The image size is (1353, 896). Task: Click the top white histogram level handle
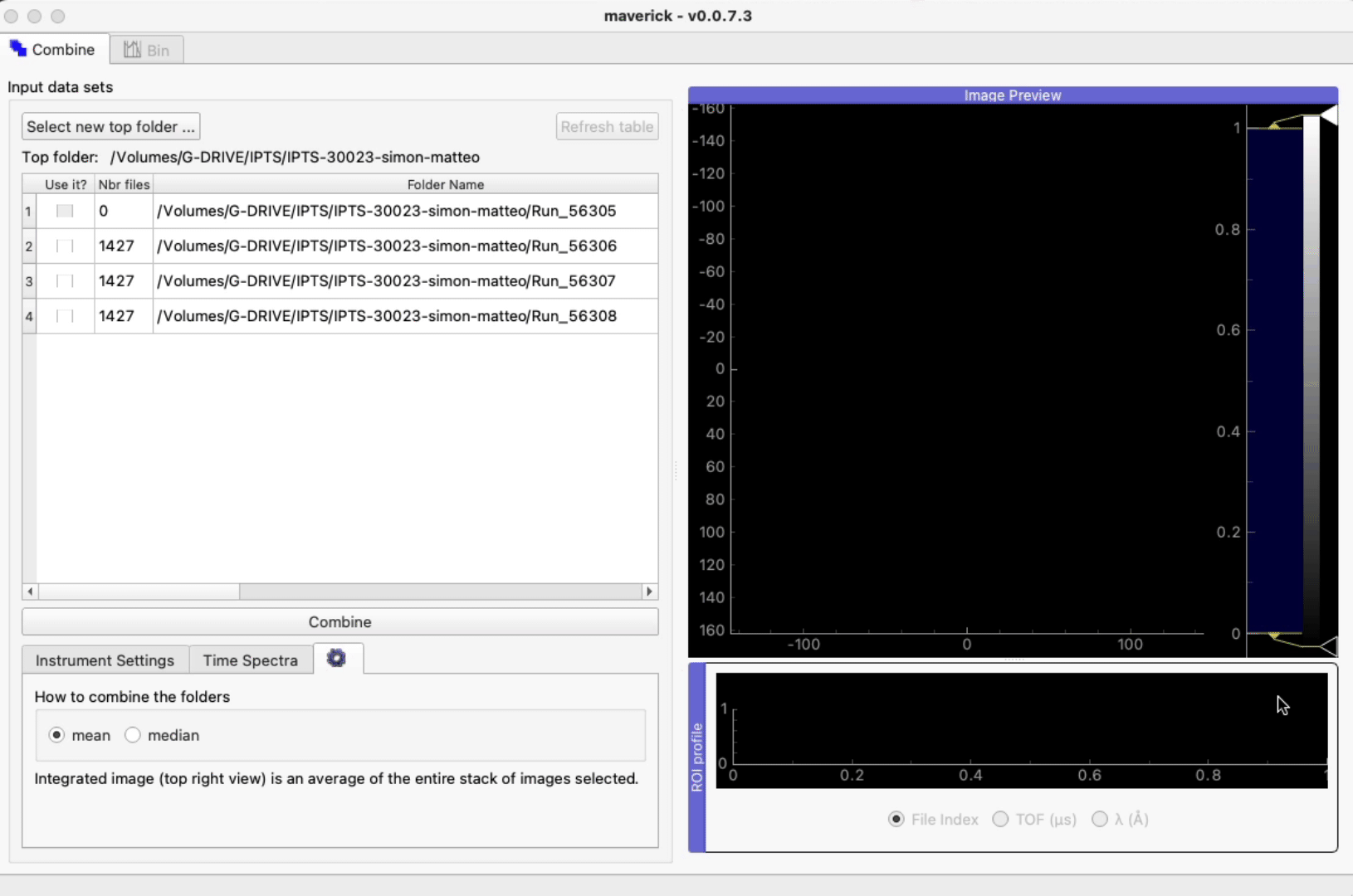pyautogui.click(x=1328, y=115)
